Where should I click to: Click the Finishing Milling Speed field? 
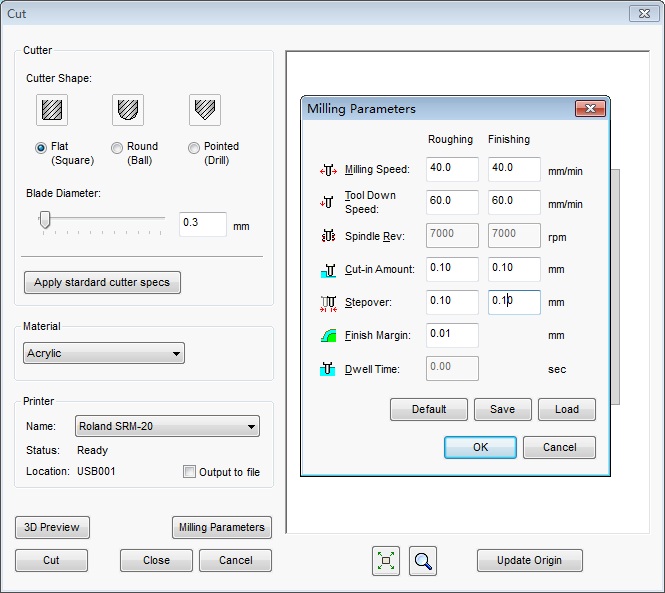[x=514, y=169]
